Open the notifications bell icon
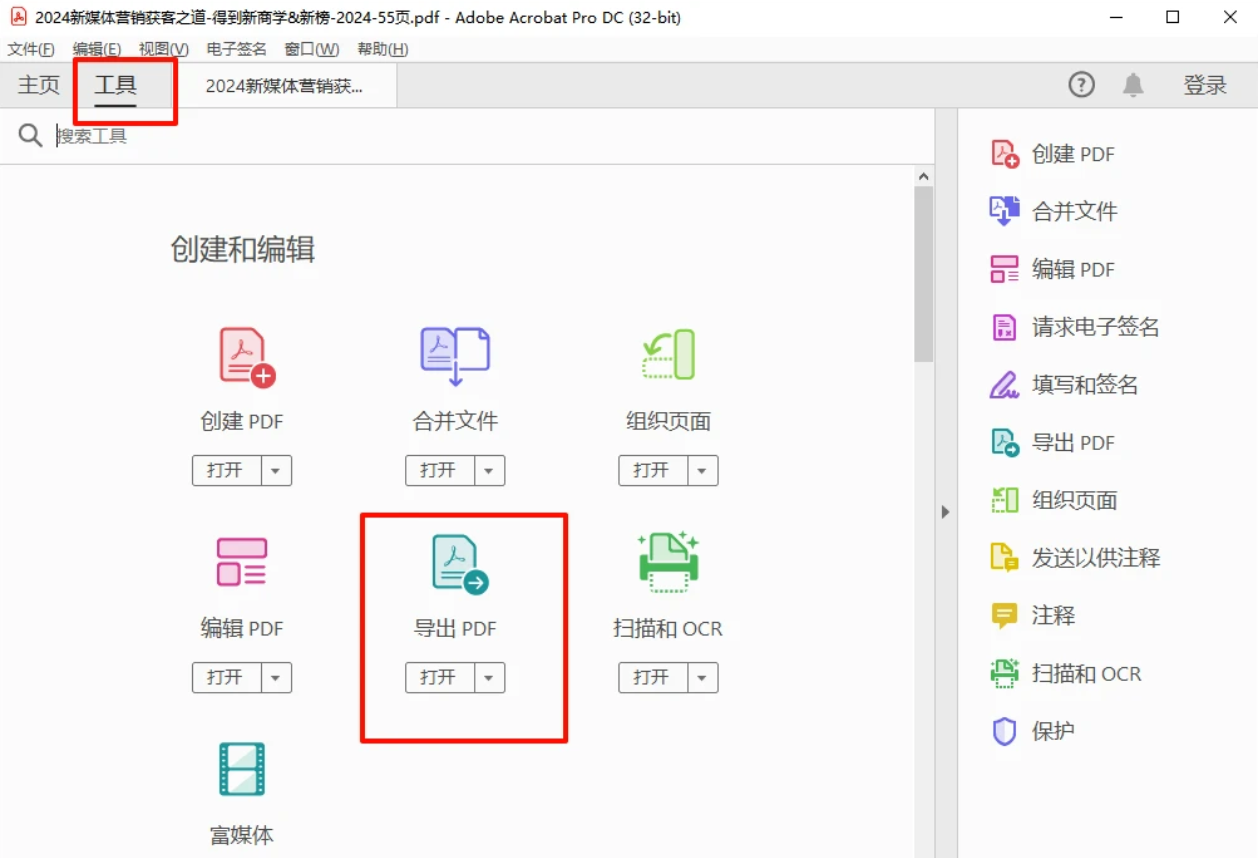The image size is (1258, 858). pos(1133,85)
